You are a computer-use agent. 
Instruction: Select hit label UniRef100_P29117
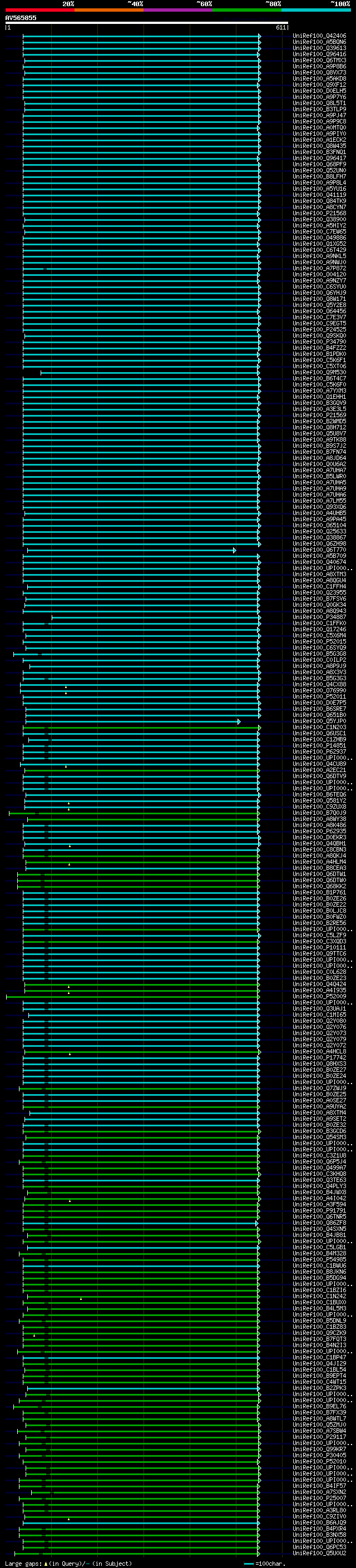[x=319, y=1437]
